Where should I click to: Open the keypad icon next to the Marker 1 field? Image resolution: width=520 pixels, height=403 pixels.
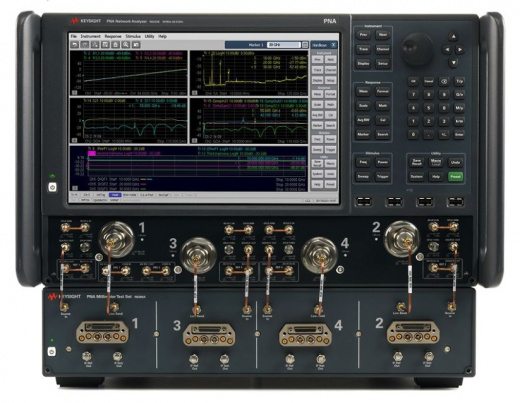[x=305, y=45]
